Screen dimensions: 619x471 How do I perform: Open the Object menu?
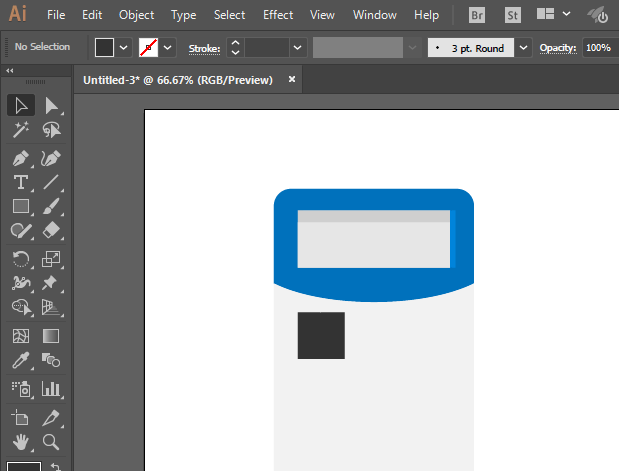(136, 15)
